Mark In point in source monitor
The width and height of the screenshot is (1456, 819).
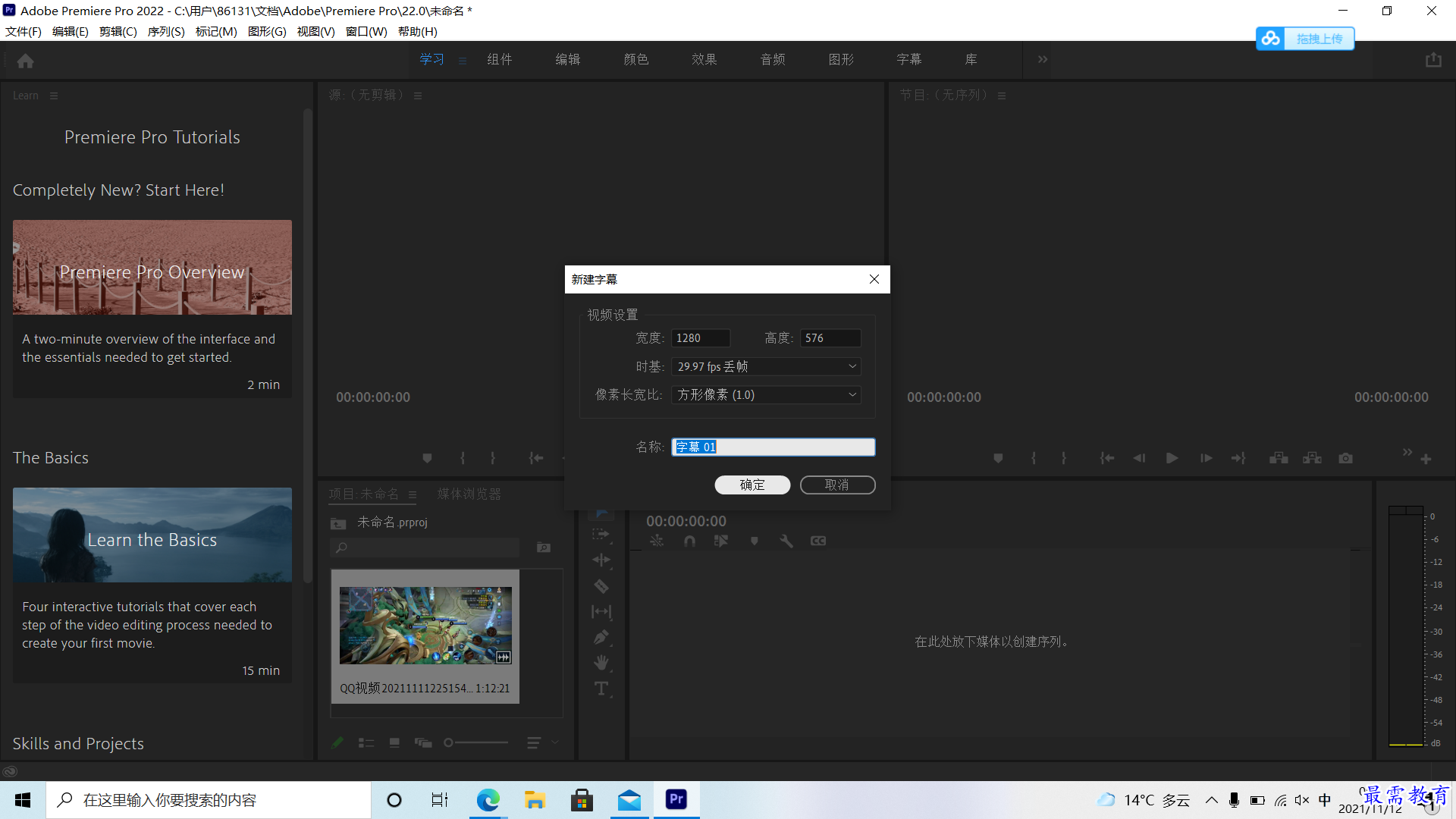pyautogui.click(x=463, y=458)
